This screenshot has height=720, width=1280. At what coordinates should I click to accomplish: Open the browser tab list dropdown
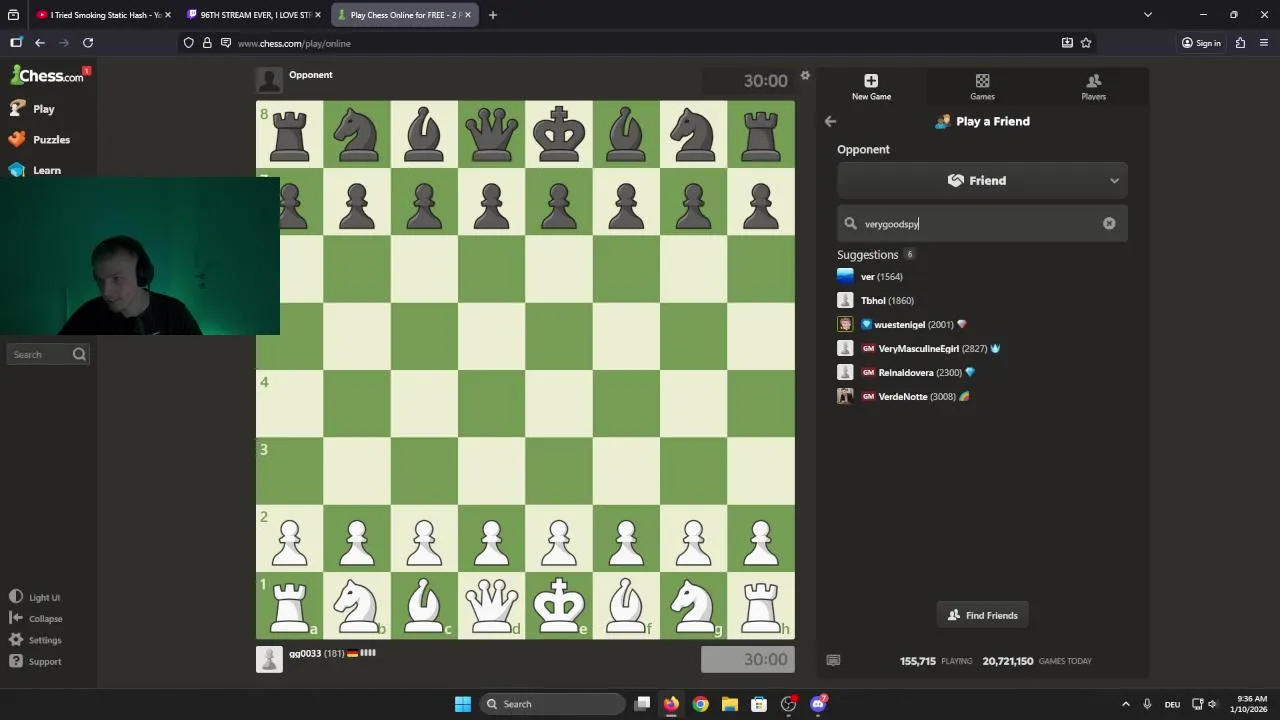pyautogui.click(x=1148, y=15)
